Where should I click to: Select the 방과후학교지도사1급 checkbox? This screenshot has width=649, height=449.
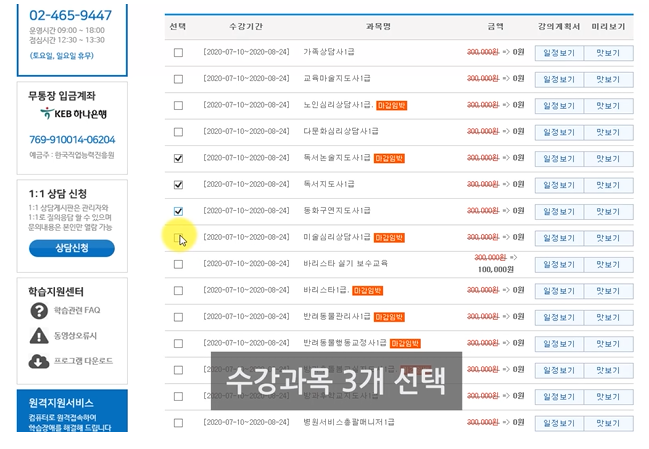178,396
